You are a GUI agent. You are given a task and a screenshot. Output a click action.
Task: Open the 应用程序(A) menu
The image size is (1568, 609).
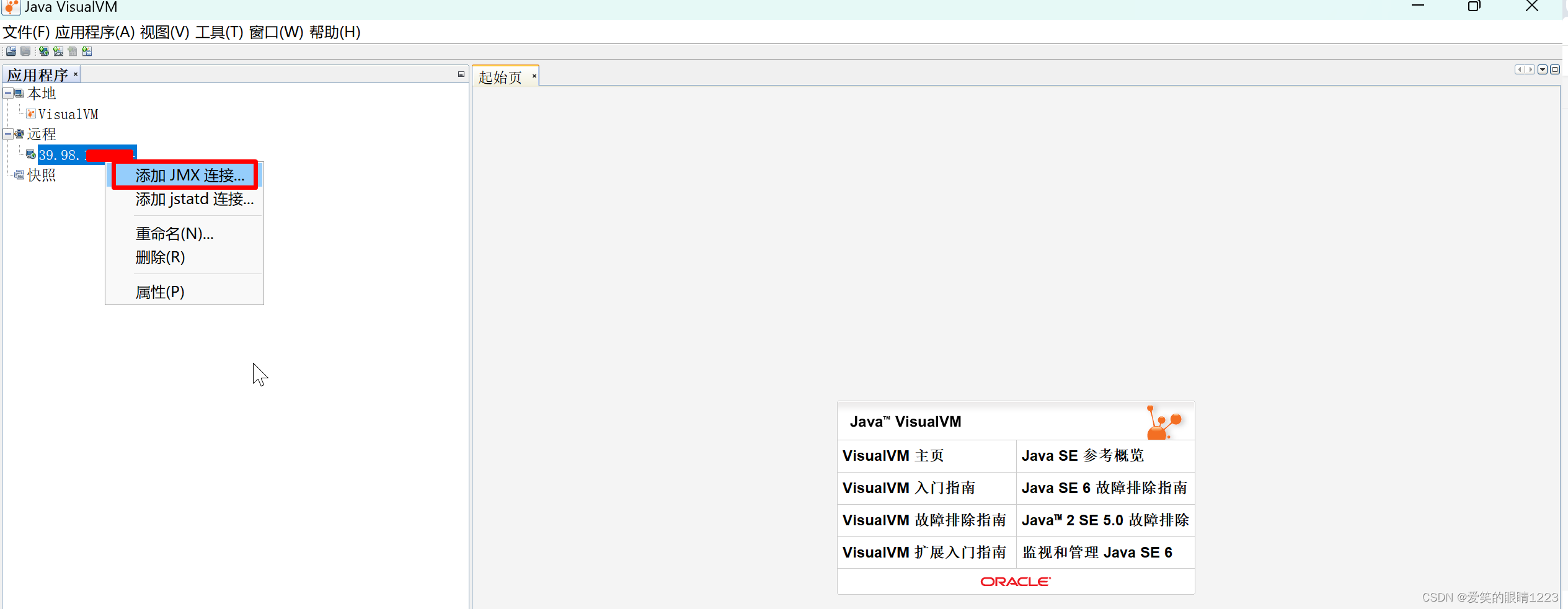(x=95, y=32)
